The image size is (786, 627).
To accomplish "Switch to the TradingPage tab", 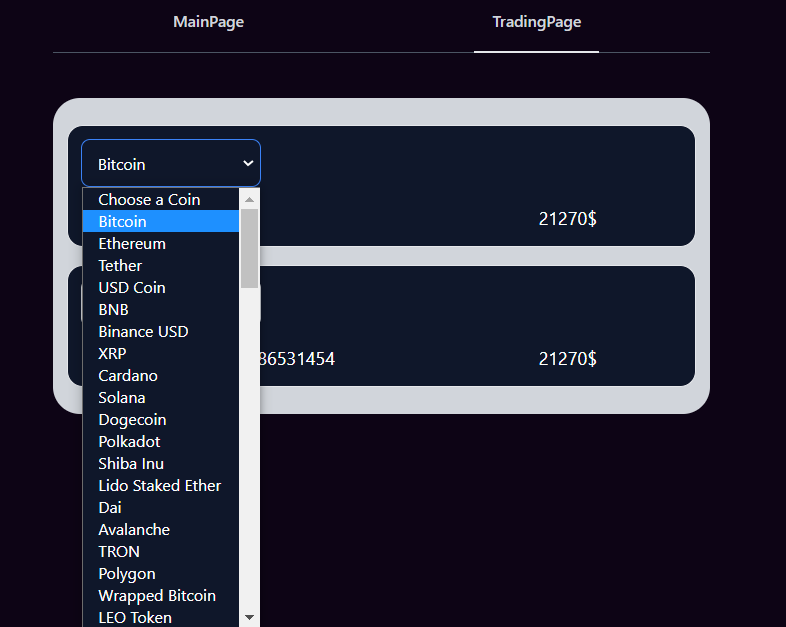I will click(x=536, y=22).
